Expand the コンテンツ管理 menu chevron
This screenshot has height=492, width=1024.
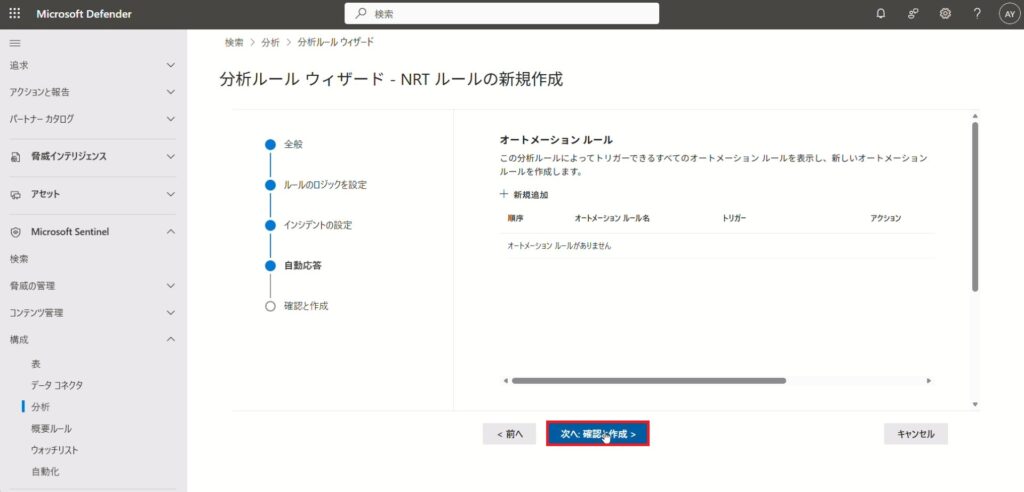[170, 313]
